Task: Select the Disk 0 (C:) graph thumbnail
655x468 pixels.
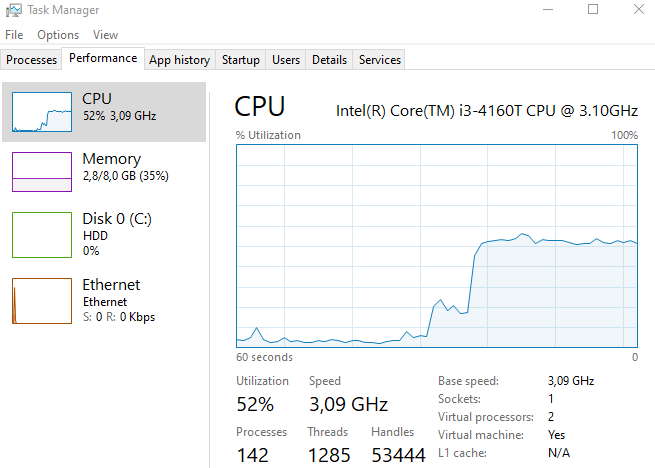Action: pyautogui.click(x=42, y=234)
